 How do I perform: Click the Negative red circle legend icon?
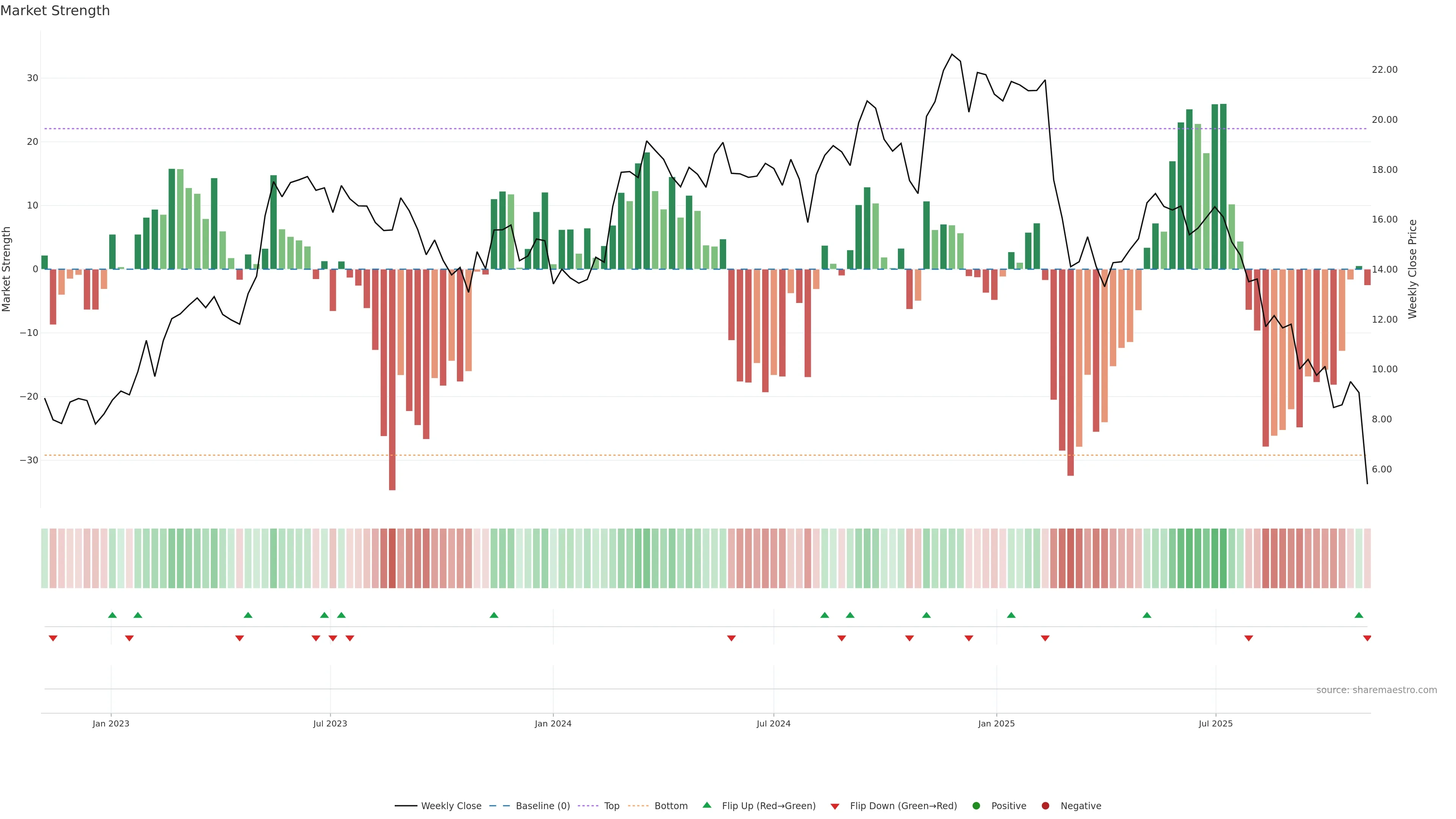pos(1045,805)
